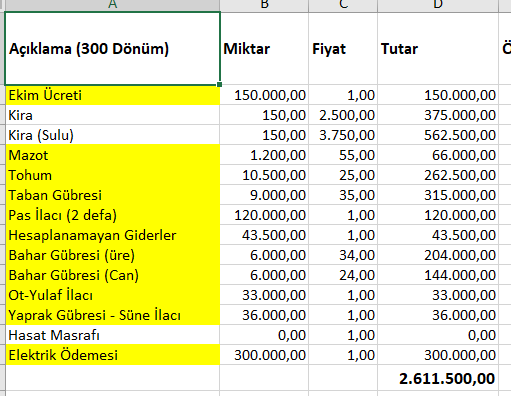The height and width of the screenshot is (396, 511).
Task: Click Kira (Sulu) amount 562.500,00
Action: 438,135
